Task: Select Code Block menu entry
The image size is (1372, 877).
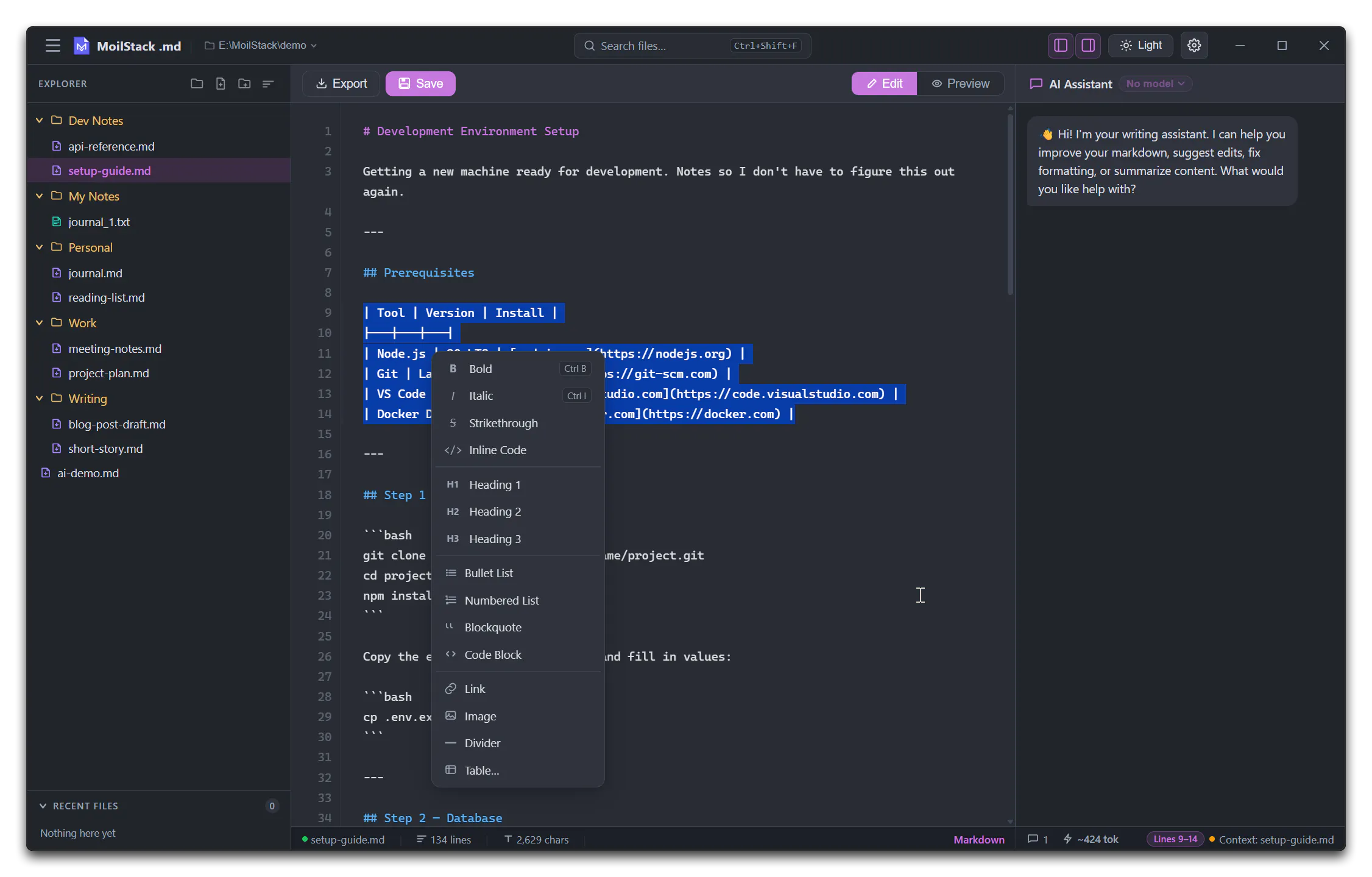Action: click(518, 655)
